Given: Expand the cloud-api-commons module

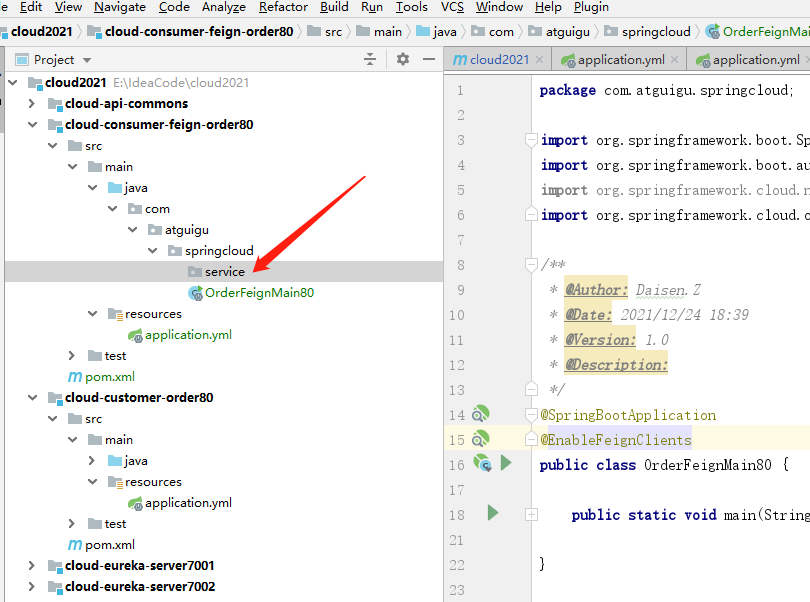Looking at the screenshot, I should [x=32, y=103].
